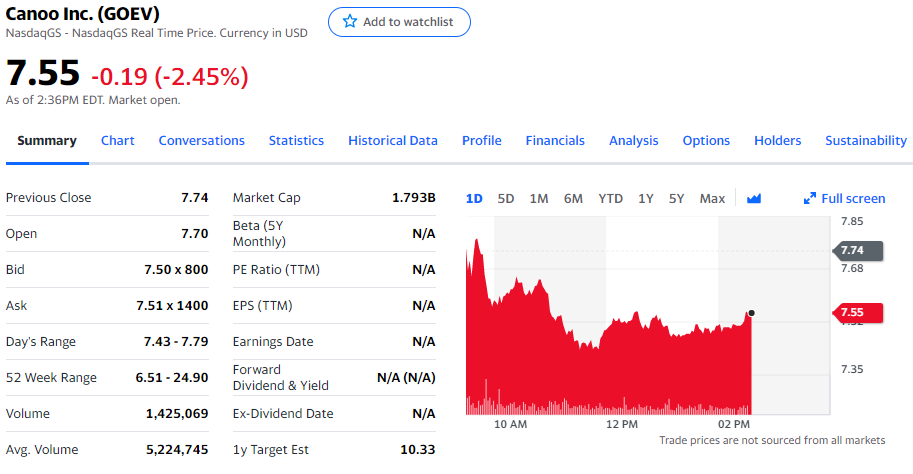Switch chart type using the area chart icon
This screenshot has height=474, width=913.
pos(753,199)
